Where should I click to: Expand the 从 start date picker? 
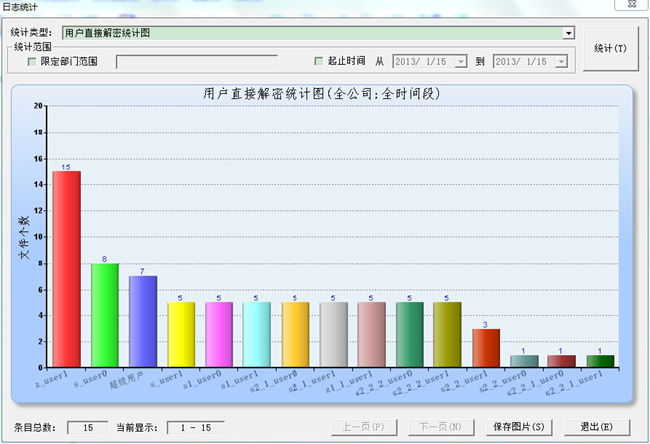click(461, 61)
